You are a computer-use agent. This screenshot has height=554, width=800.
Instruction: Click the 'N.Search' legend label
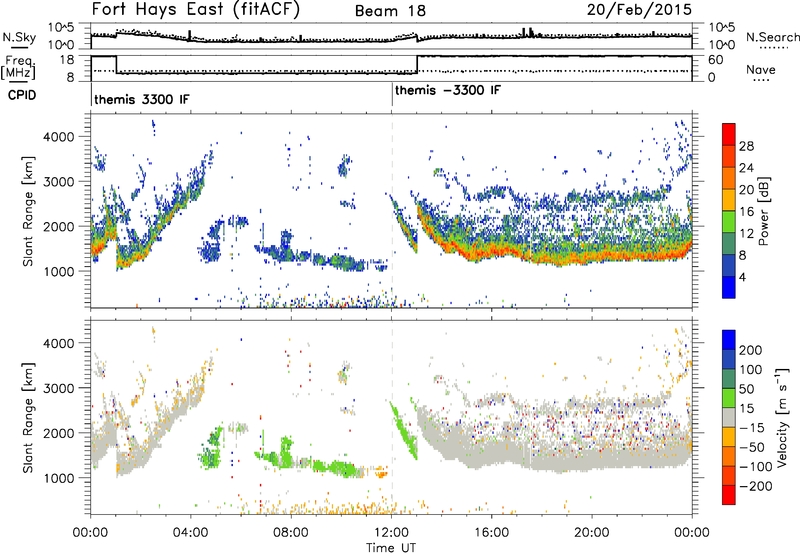[773, 37]
